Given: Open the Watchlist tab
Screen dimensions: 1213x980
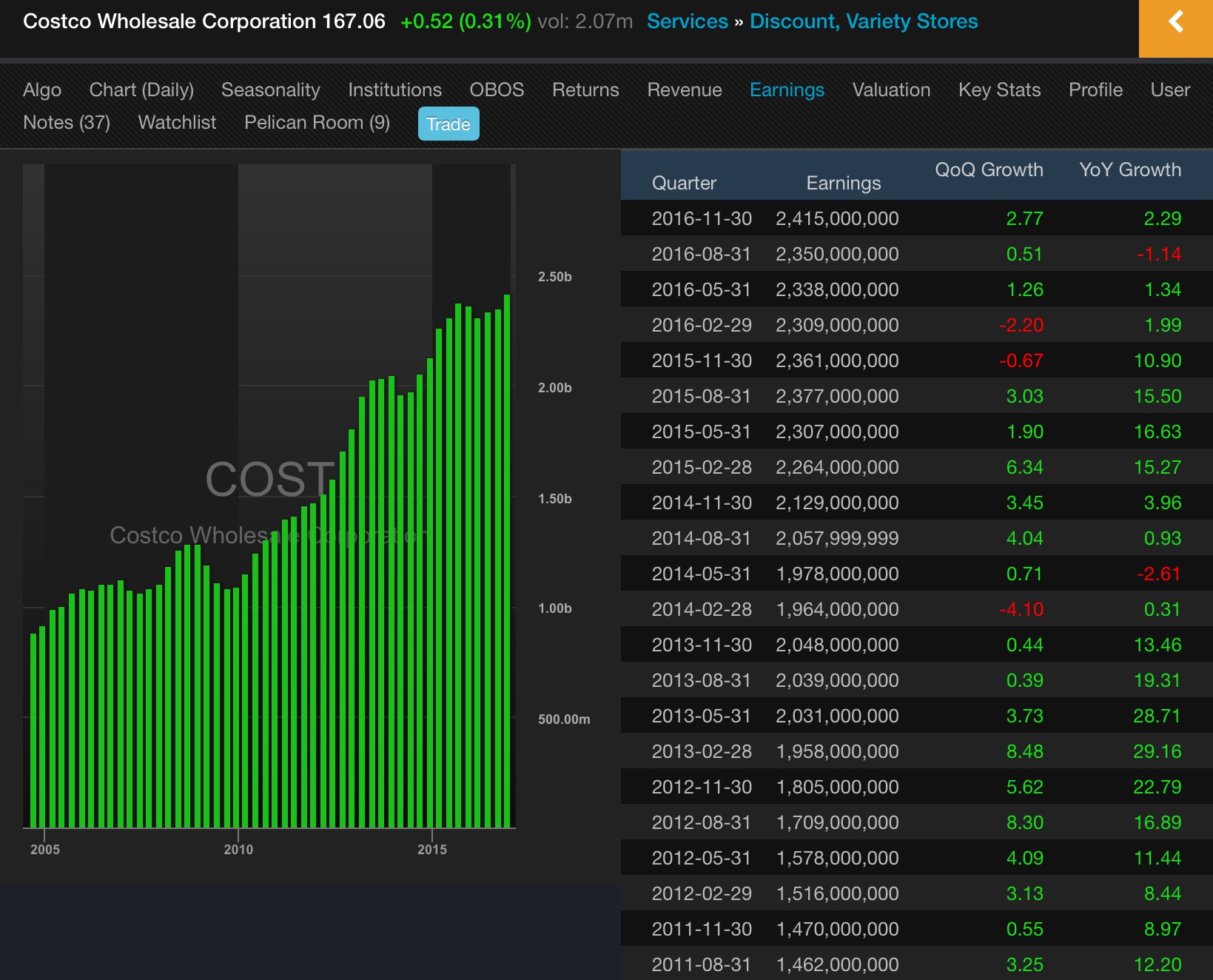Looking at the screenshot, I should tap(177, 122).
